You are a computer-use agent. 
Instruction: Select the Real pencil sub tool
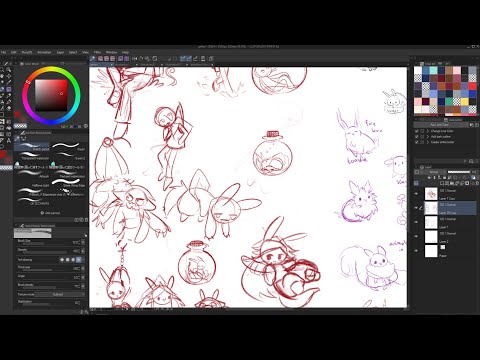click(32, 147)
